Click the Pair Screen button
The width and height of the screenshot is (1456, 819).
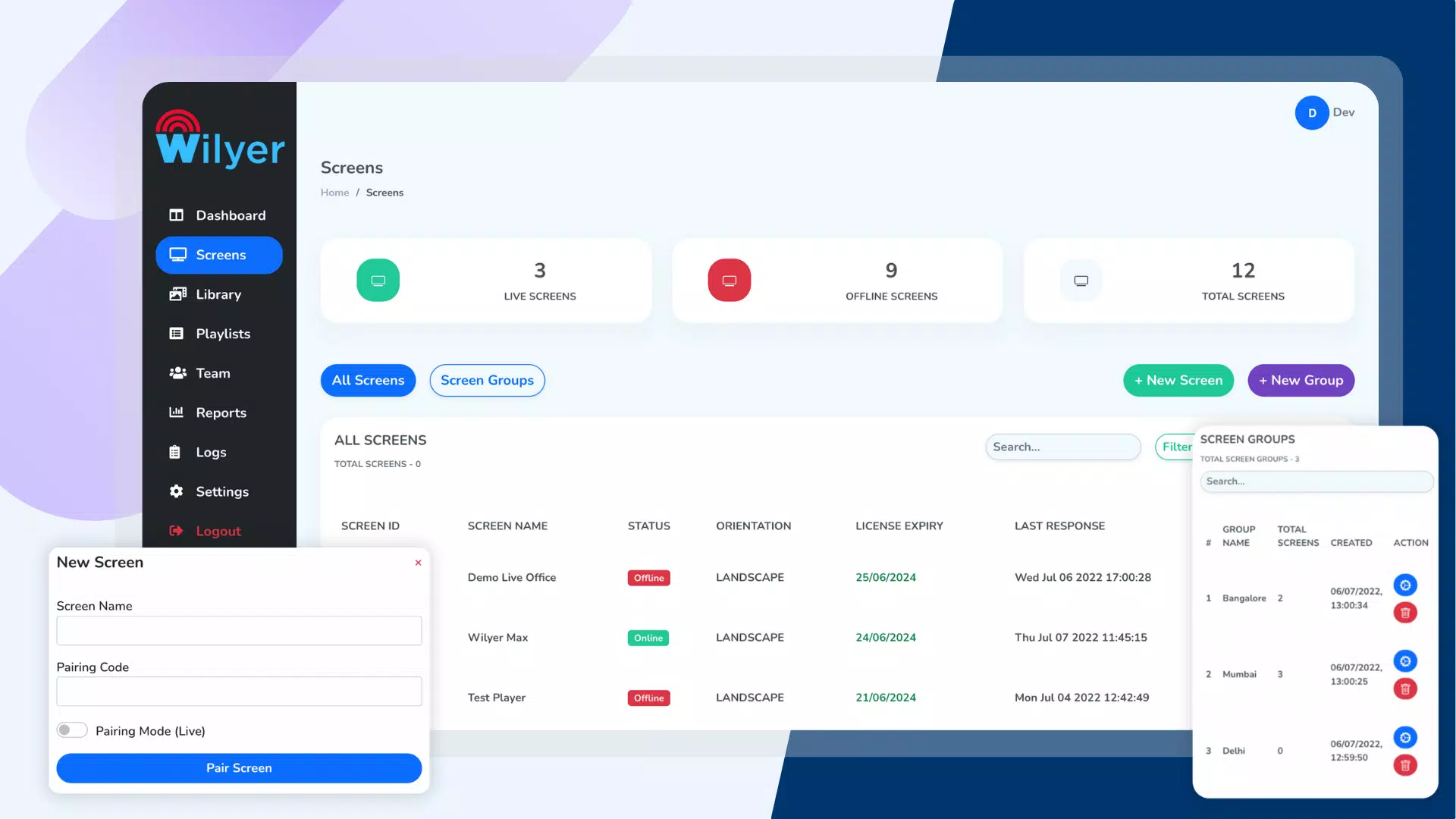point(239,768)
